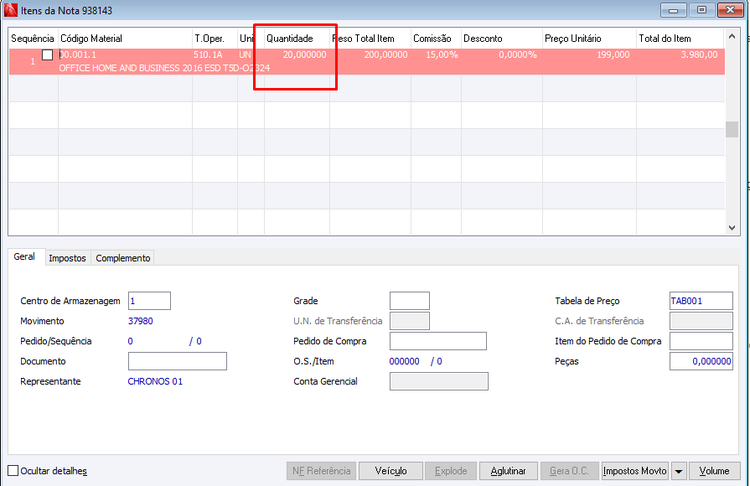The image size is (750, 486).
Task: Click the Preço Unitário column header
Action: click(589, 38)
